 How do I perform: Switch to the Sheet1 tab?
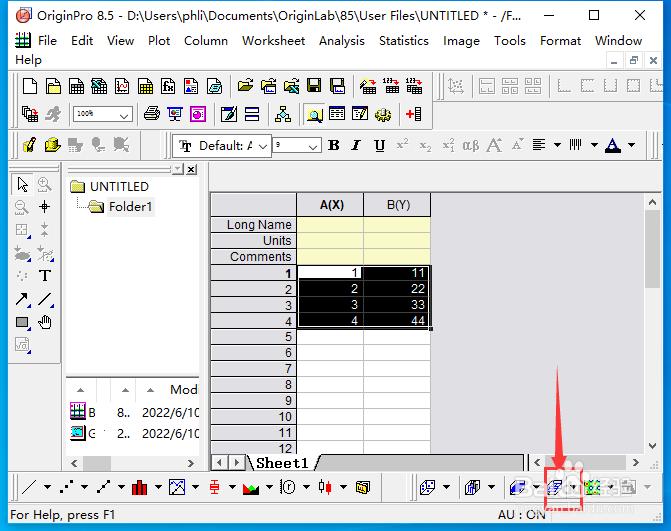(x=282, y=463)
